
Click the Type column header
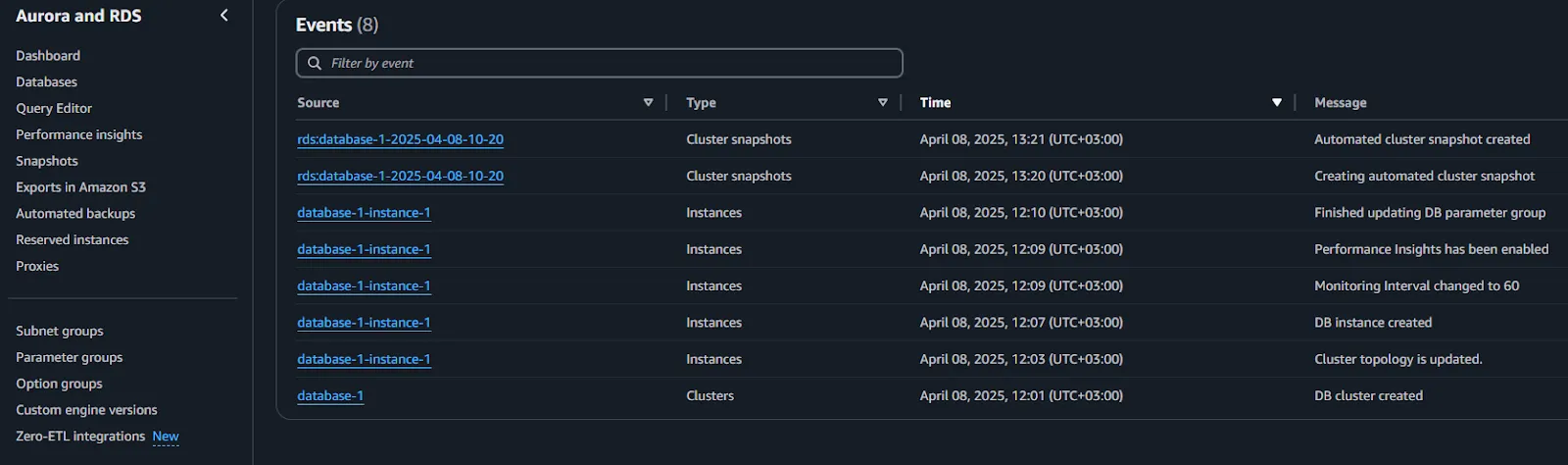[701, 102]
